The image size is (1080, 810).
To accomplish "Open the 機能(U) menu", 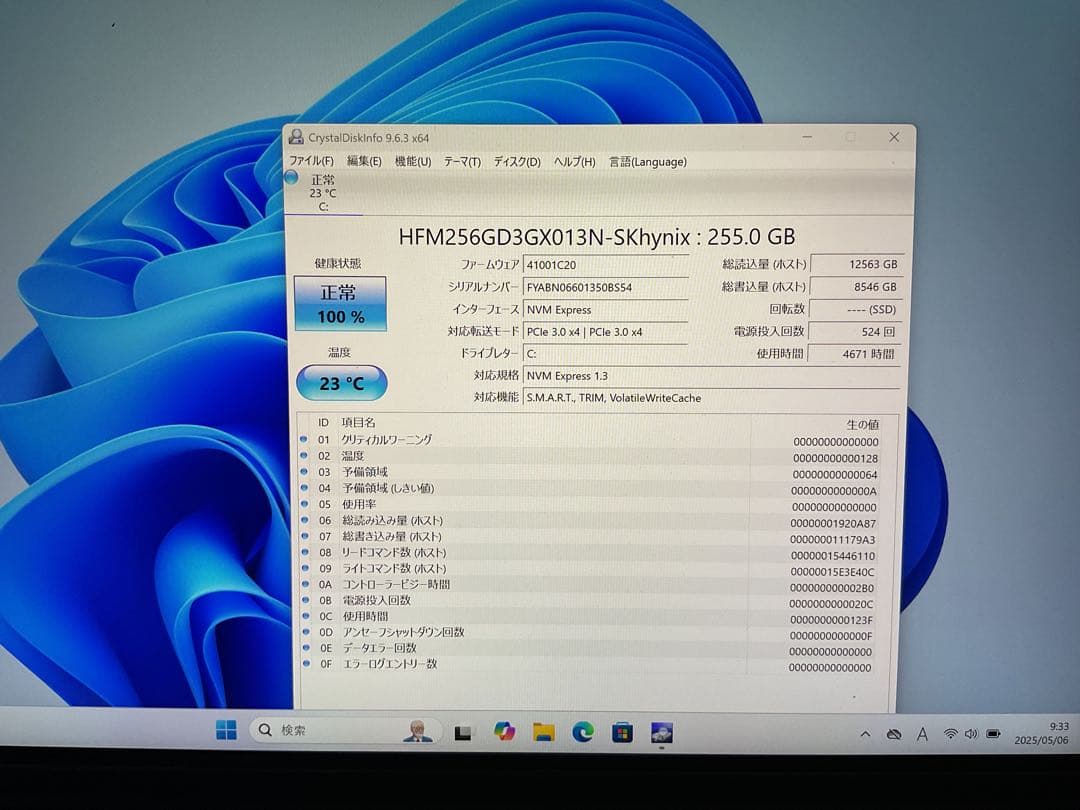I will (x=412, y=161).
